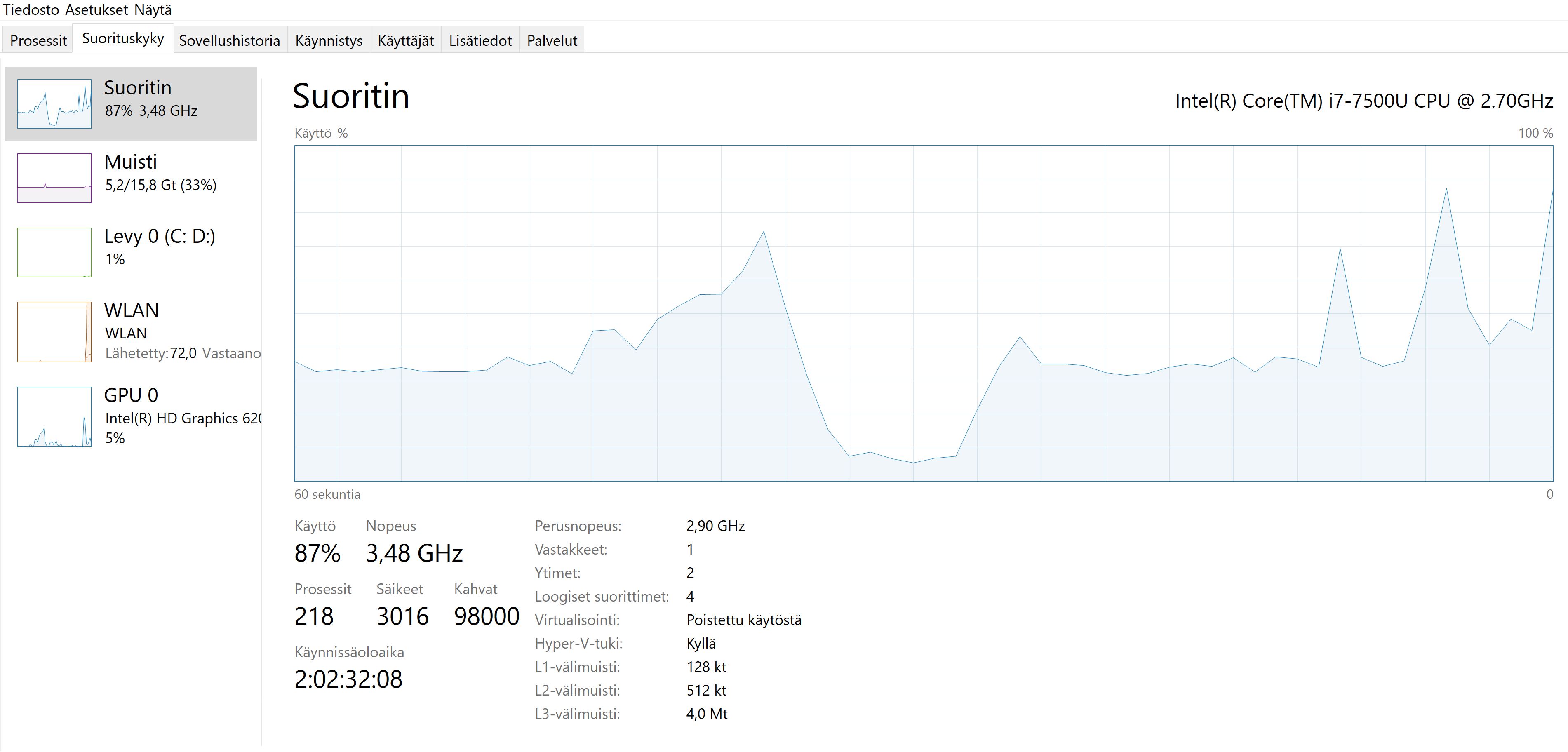Click the 3,48 GHz Nopeus value
The image size is (1568, 752).
tap(414, 553)
